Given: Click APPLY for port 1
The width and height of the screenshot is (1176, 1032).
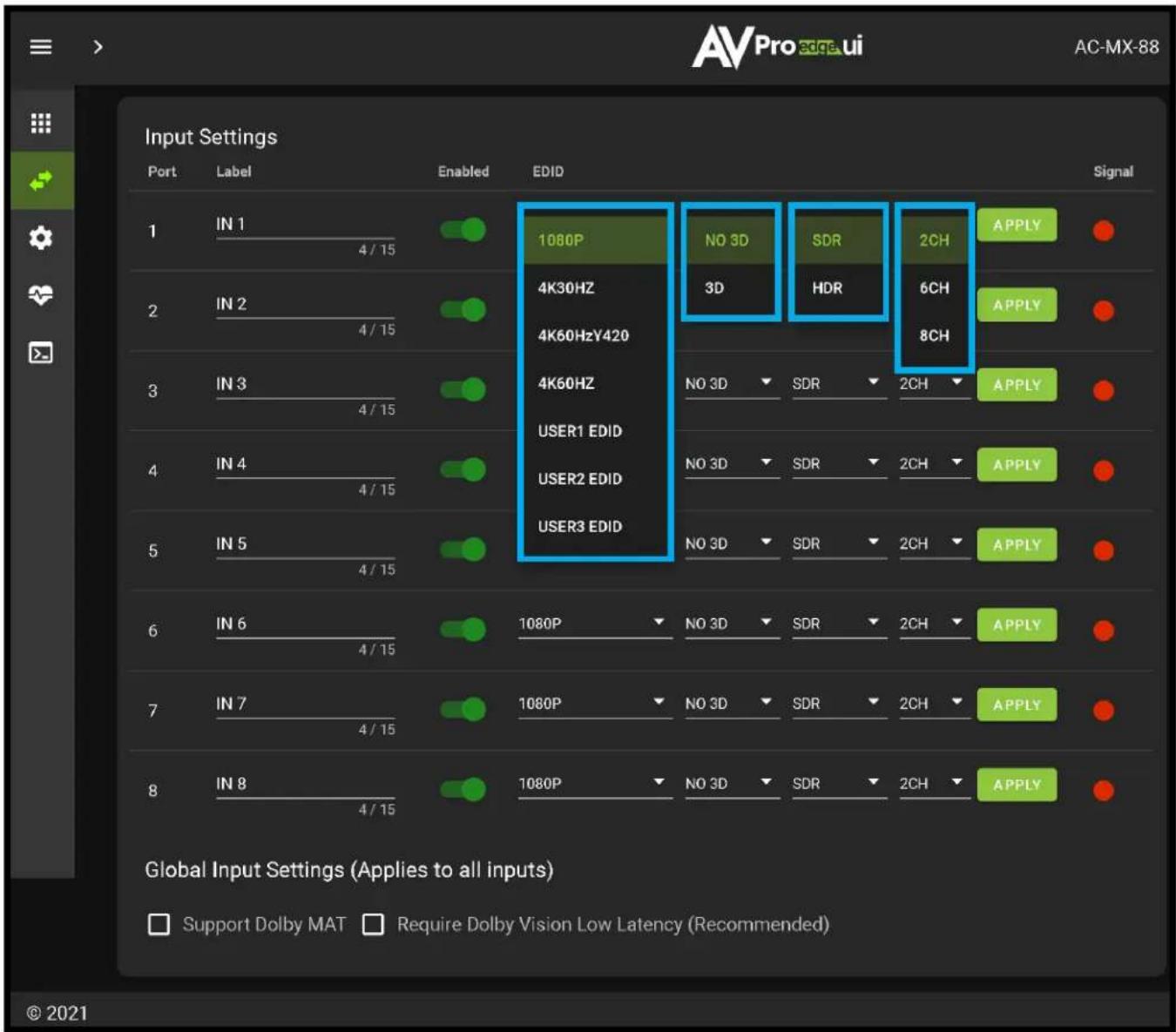Looking at the screenshot, I should coord(1017,226).
